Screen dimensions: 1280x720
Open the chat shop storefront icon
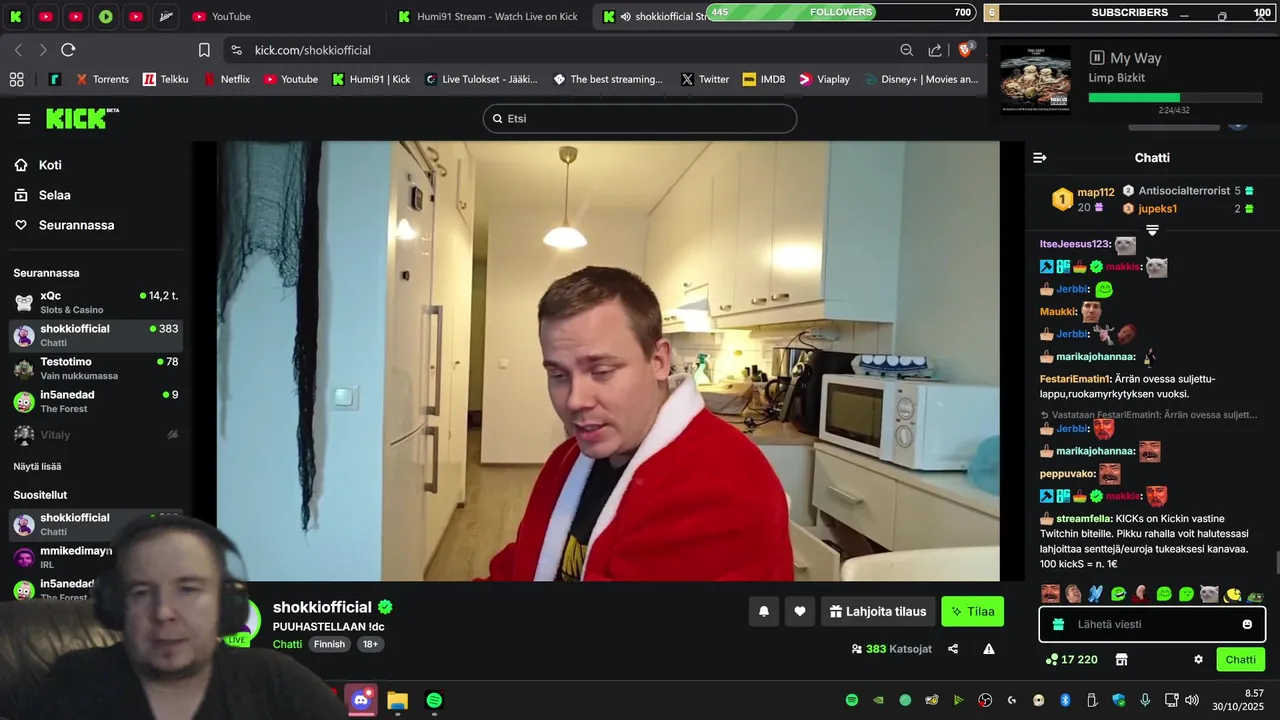pos(1122,659)
